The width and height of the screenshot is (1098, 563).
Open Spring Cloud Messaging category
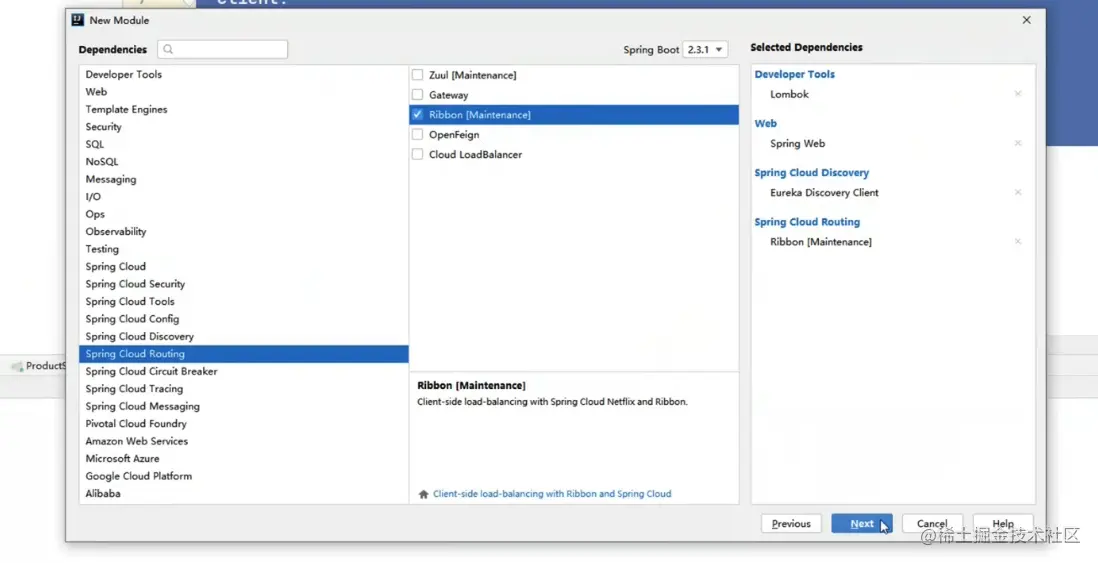pyautogui.click(x=244, y=407)
